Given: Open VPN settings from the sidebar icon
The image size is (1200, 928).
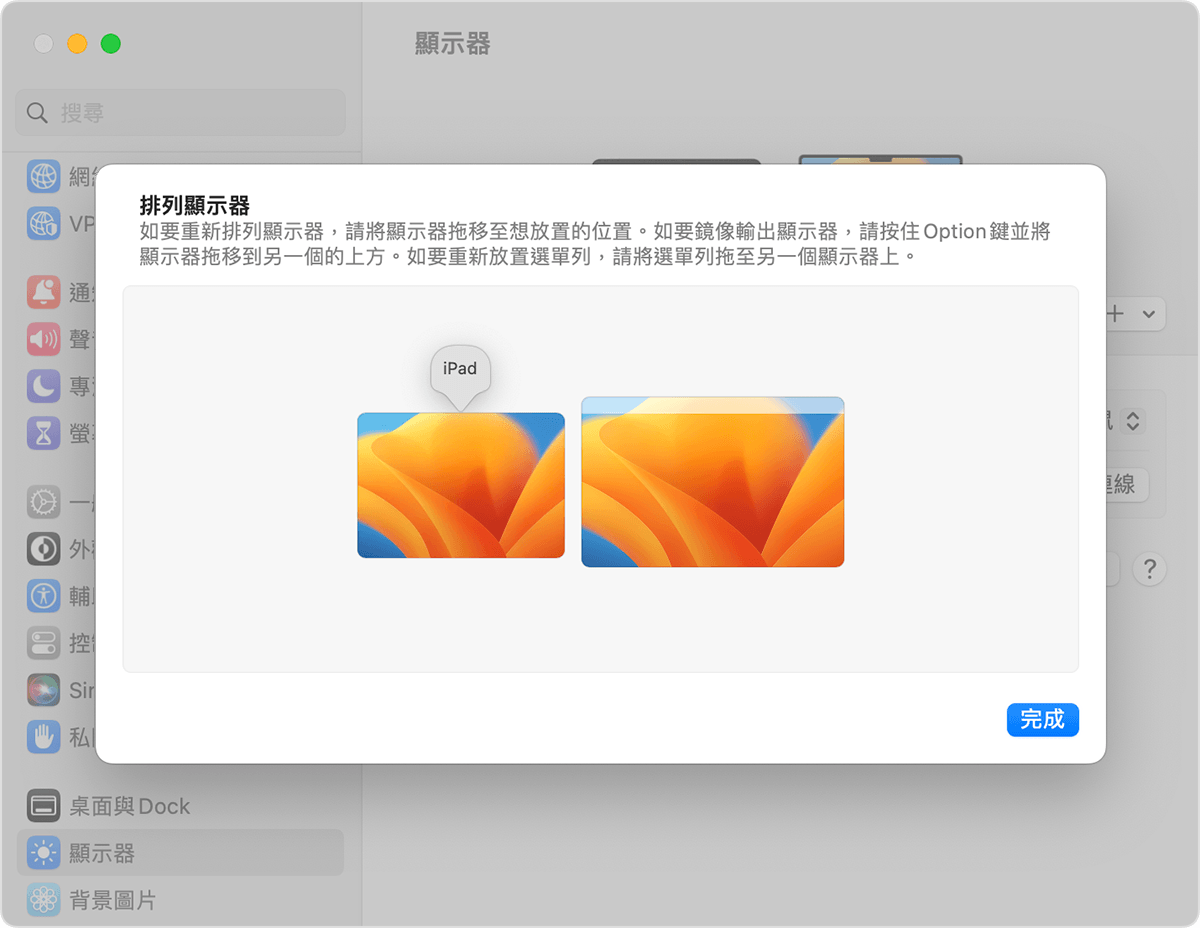Looking at the screenshot, I should click(x=43, y=224).
